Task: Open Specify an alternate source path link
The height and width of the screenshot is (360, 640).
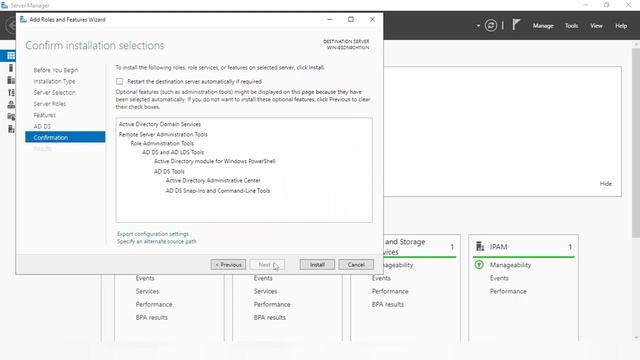Action: tap(156, 242)
